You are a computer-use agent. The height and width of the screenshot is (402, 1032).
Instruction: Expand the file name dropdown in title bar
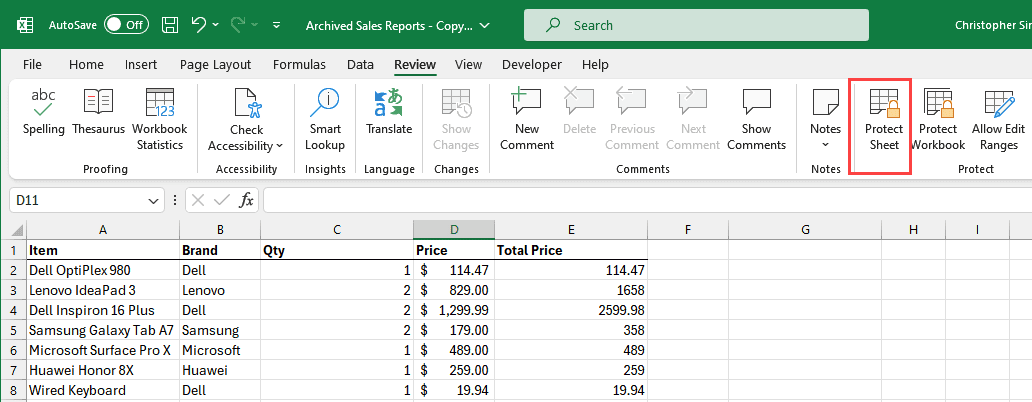pyautogui.click(x=485, y=26)
